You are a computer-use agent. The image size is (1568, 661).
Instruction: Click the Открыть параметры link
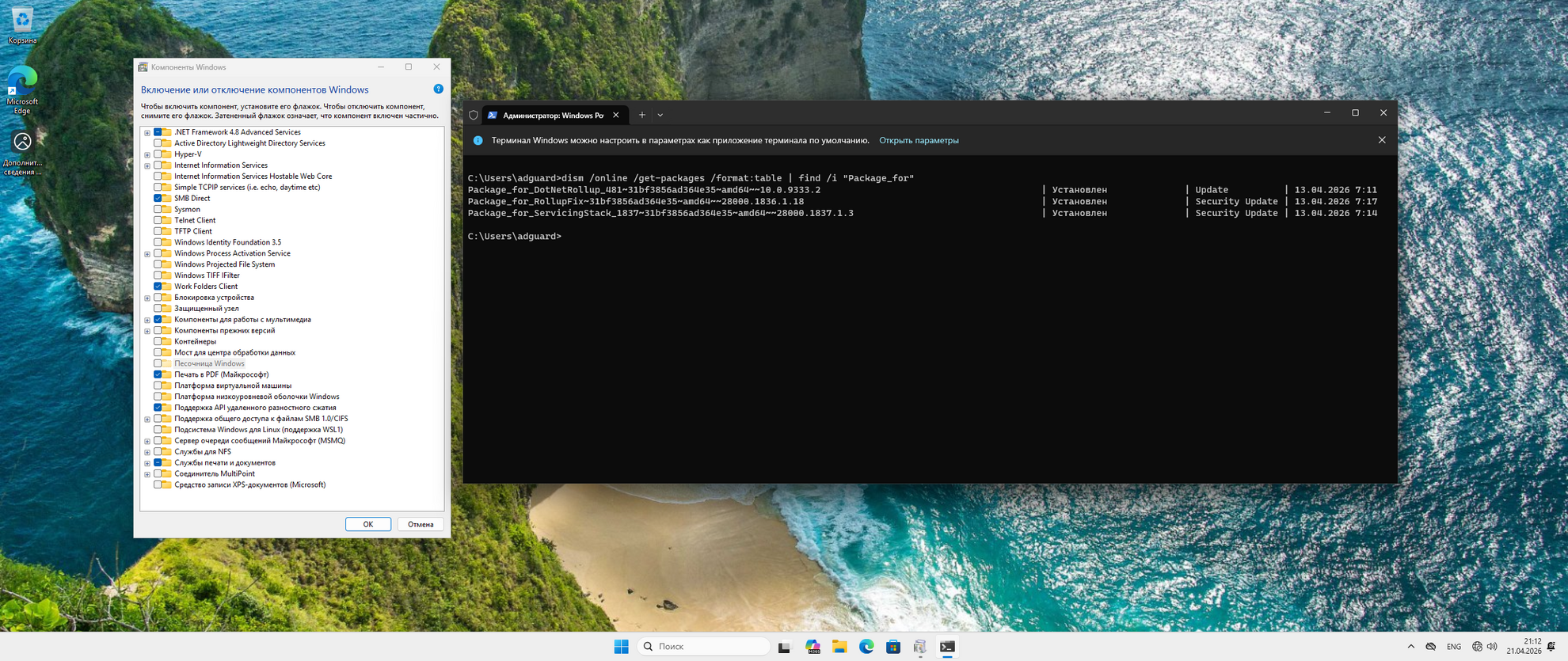point(919,141)
